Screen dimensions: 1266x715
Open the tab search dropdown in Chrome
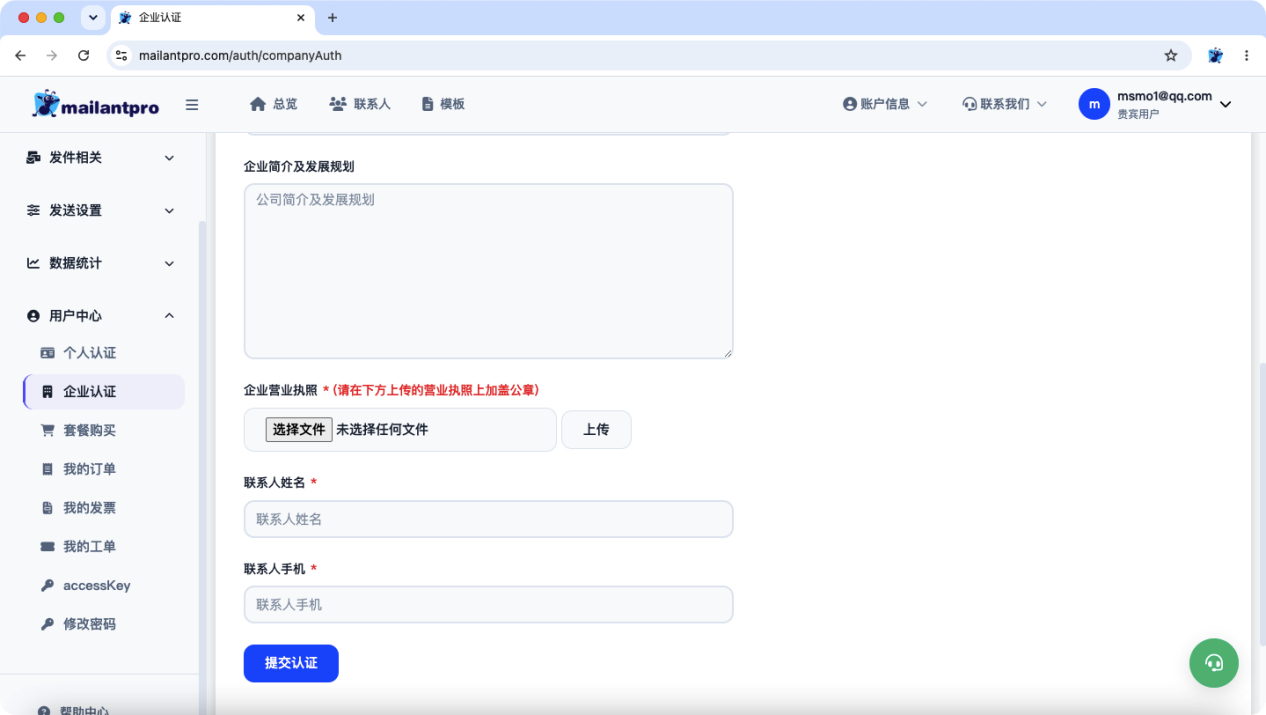point(93,18)
